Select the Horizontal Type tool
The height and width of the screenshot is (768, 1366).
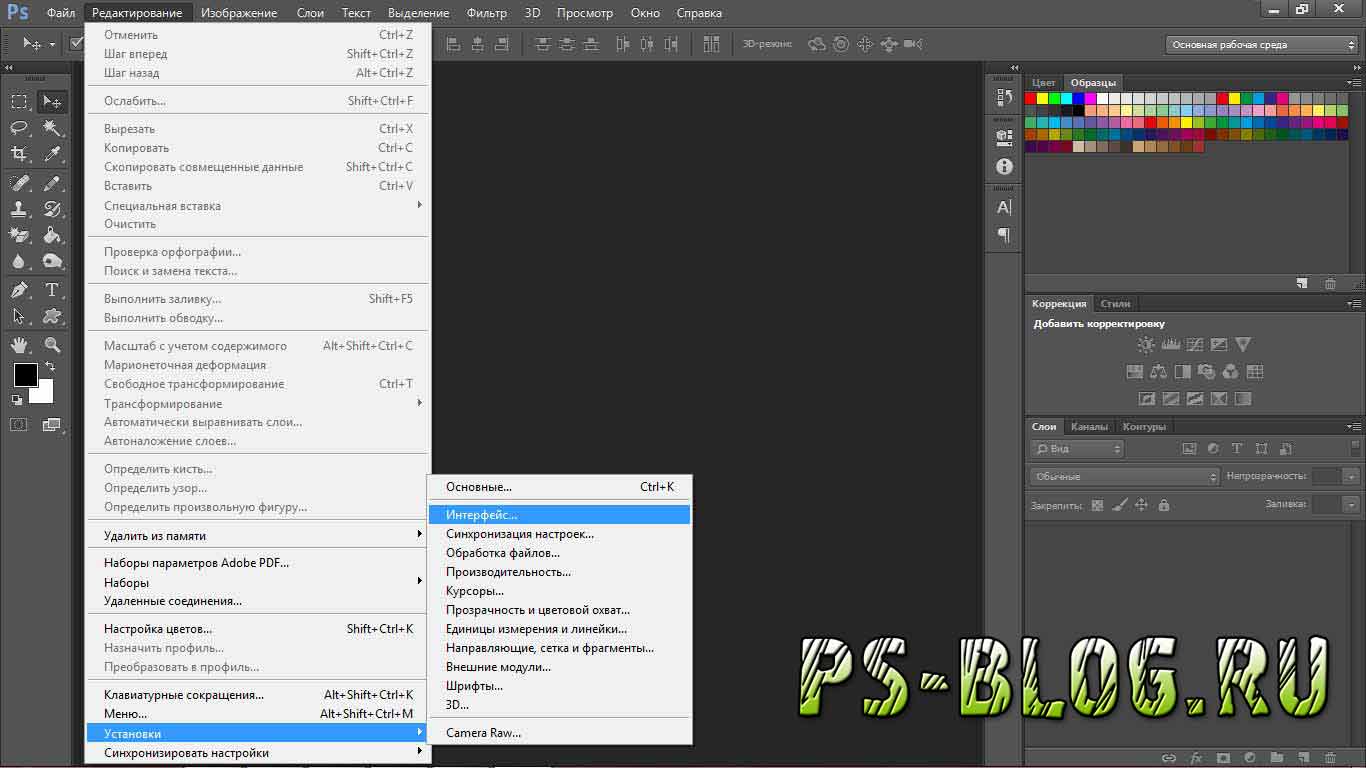pyautogui.click(x=52, y=290)
